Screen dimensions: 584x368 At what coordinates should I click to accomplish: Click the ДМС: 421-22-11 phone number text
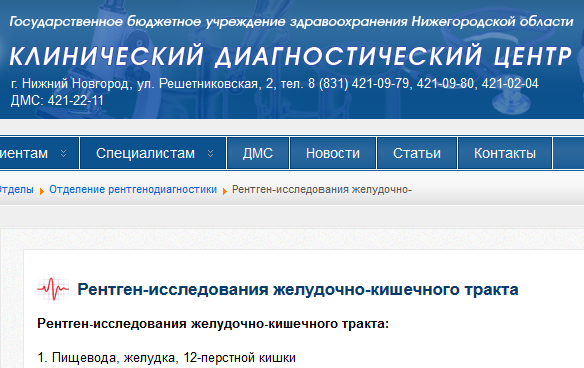click(x=57, y=101)
